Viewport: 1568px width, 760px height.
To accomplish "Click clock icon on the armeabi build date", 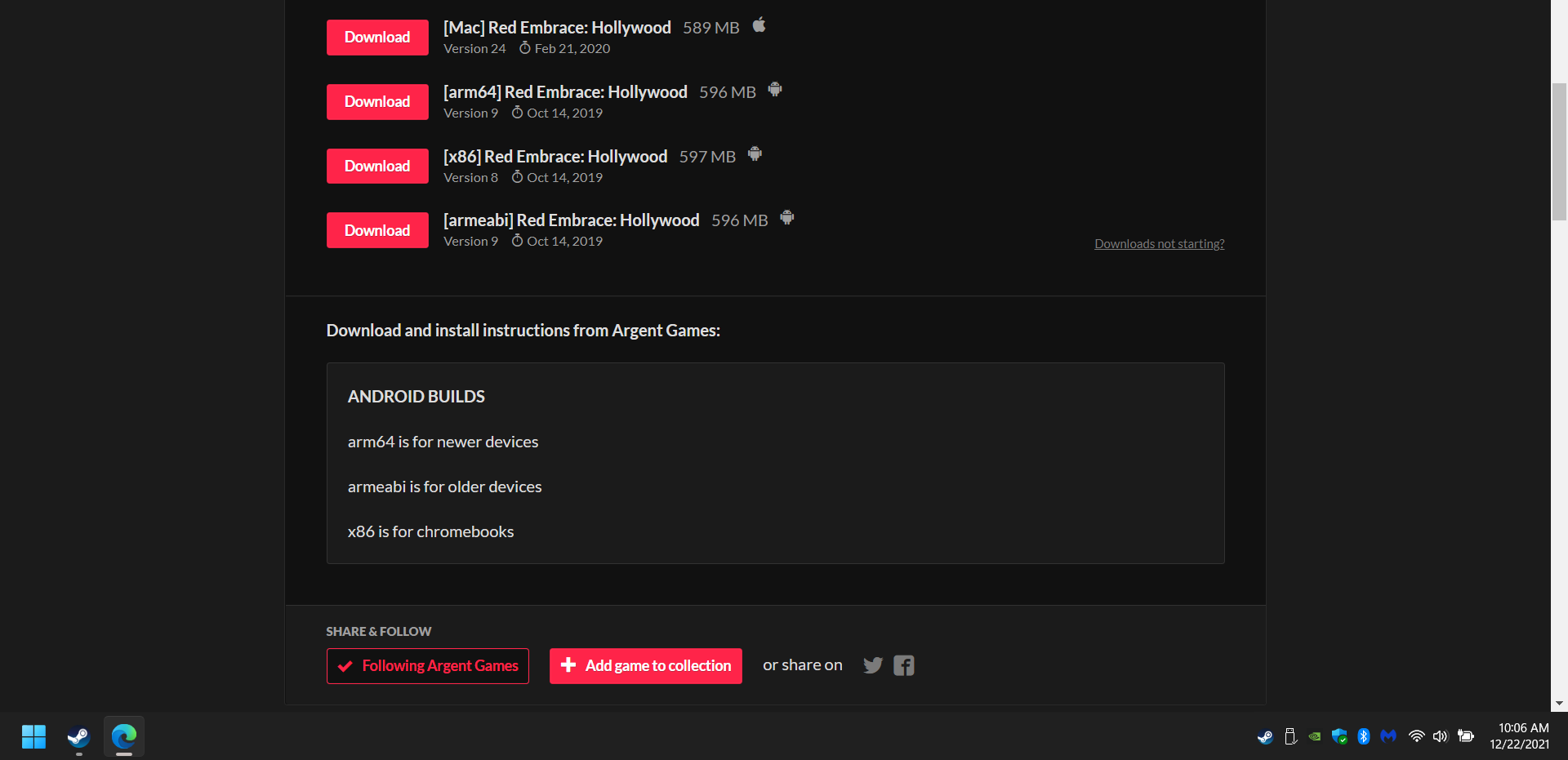I will [x=517, y=241].
